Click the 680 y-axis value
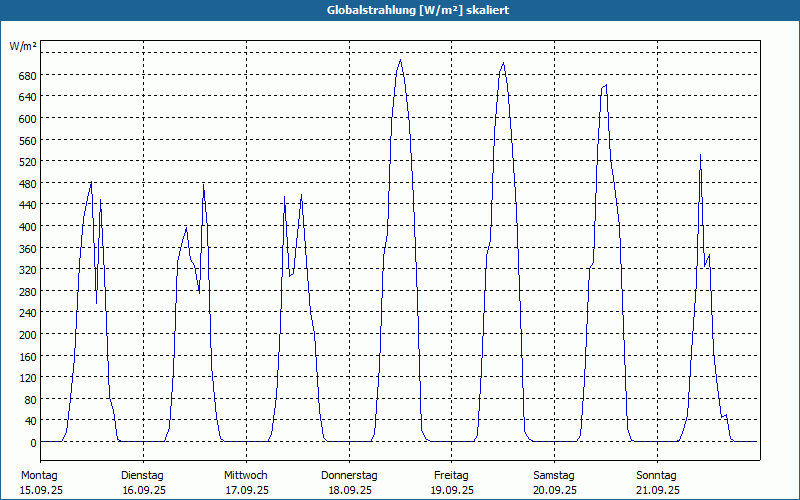 pyautogui.click(x=28, y=76)
